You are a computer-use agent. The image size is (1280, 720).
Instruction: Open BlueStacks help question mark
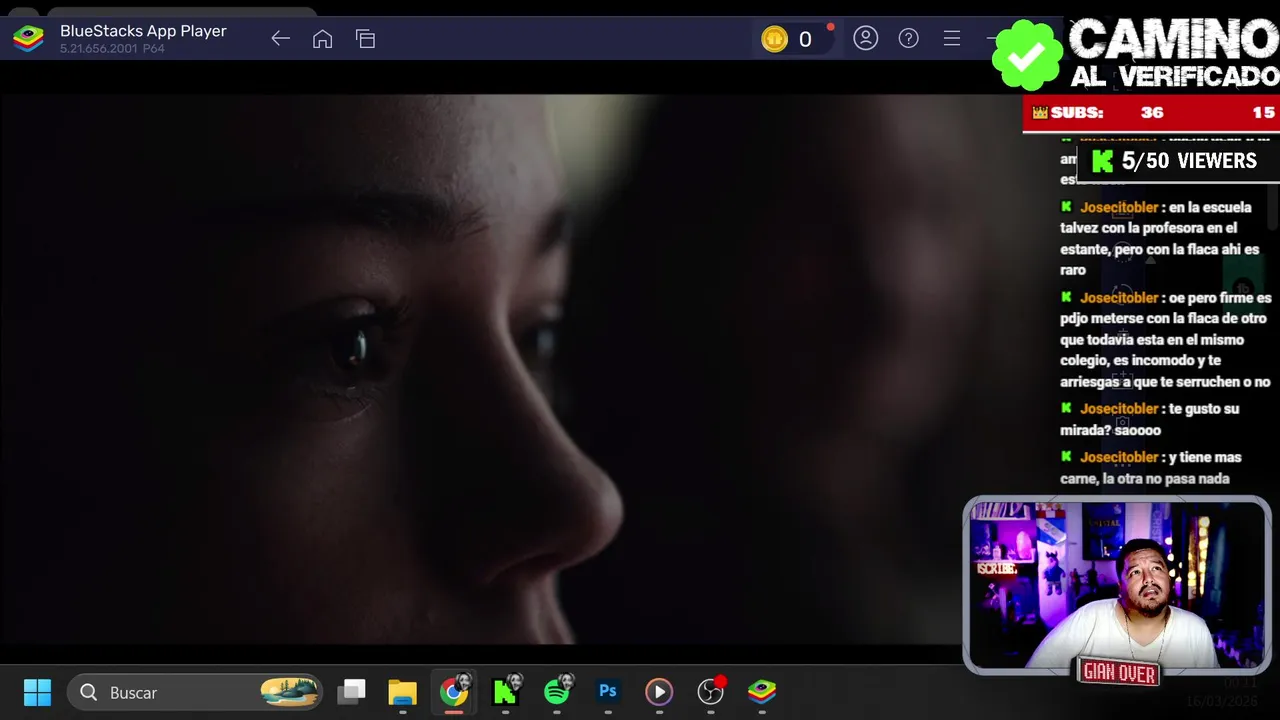point(908,38)
